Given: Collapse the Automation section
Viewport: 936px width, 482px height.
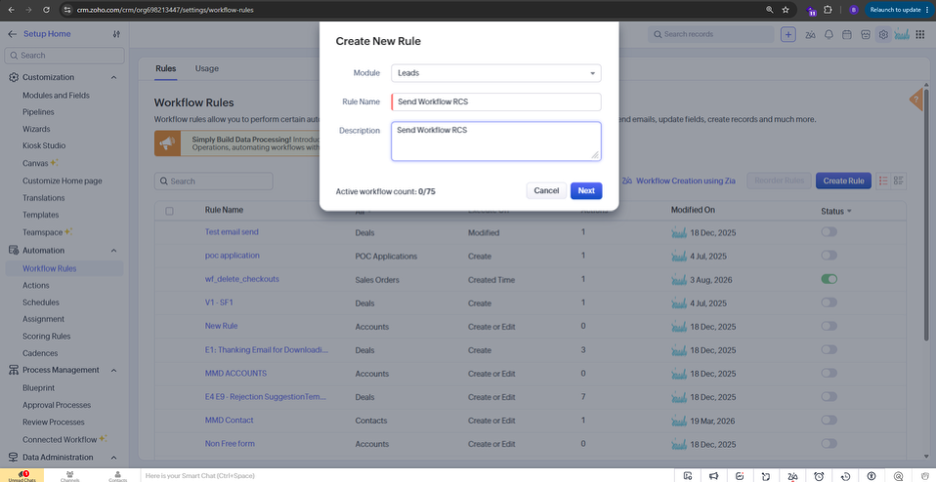Looking at the screenshot, I should [114, 250].
